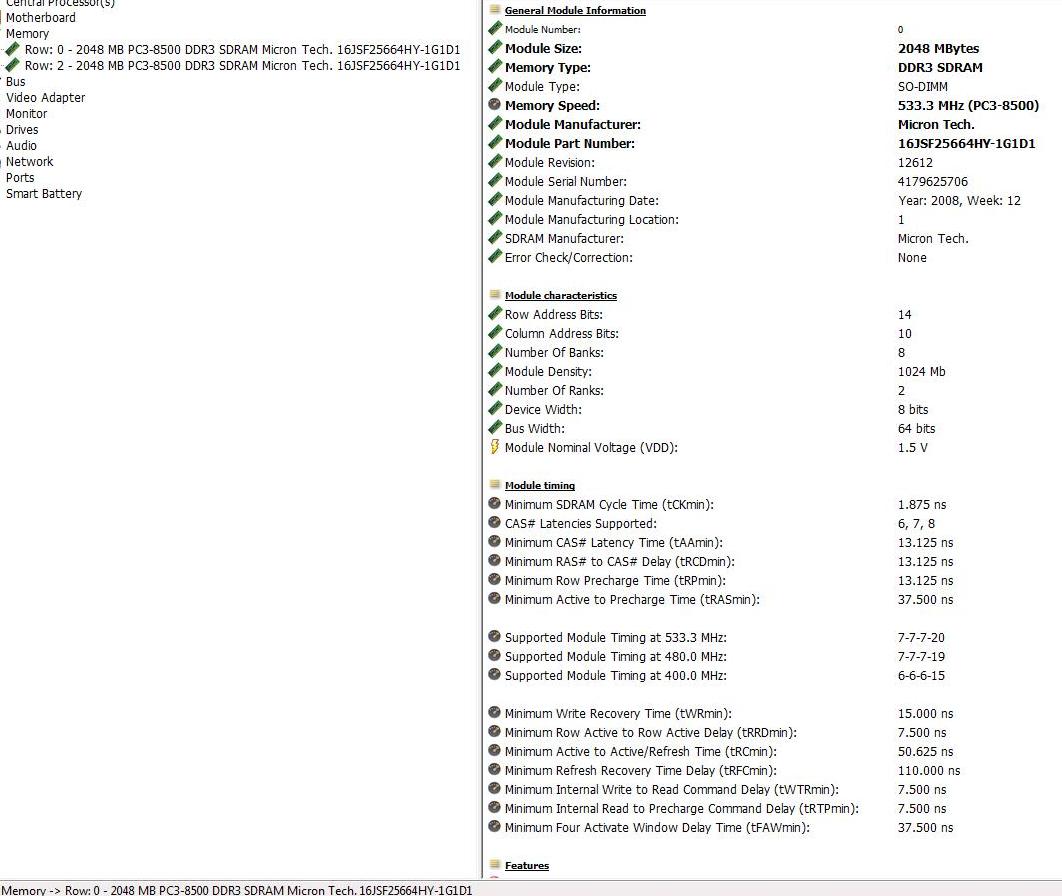The height and width of the screenshot is (896, 1062).
Task: Select Video Adapter in the tree
Action: point(45,98)
